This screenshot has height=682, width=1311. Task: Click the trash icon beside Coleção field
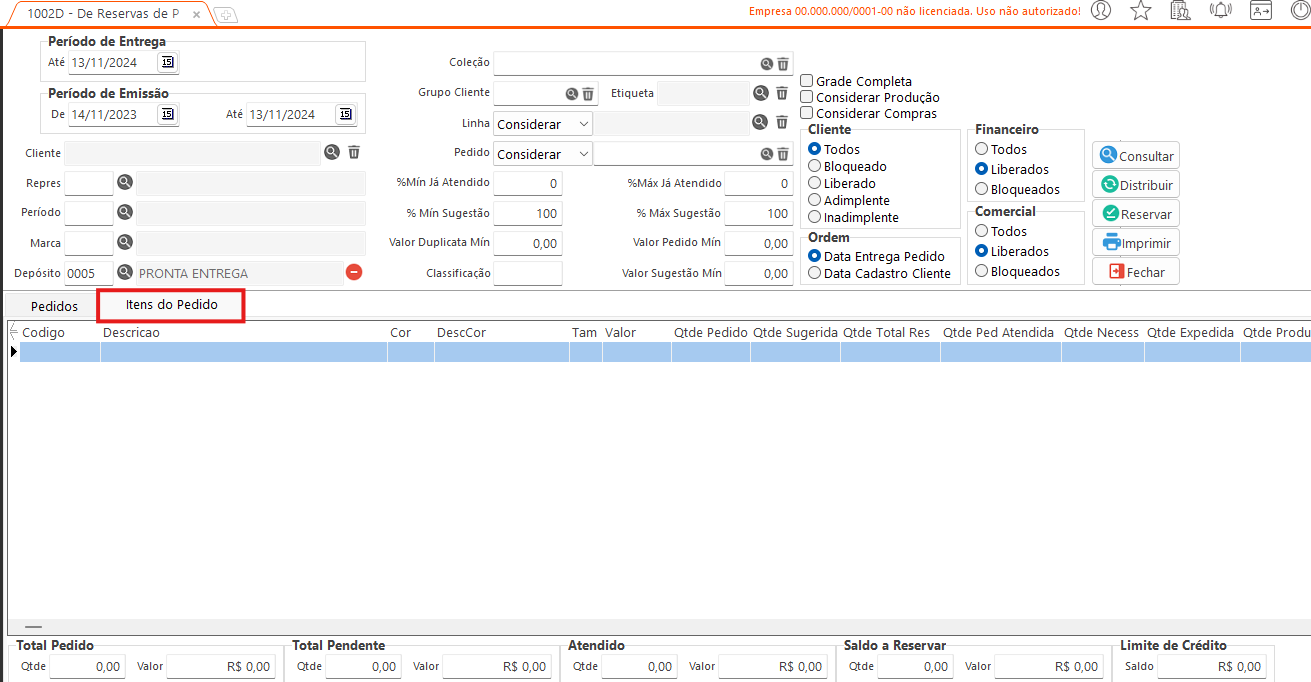[783, 63]
